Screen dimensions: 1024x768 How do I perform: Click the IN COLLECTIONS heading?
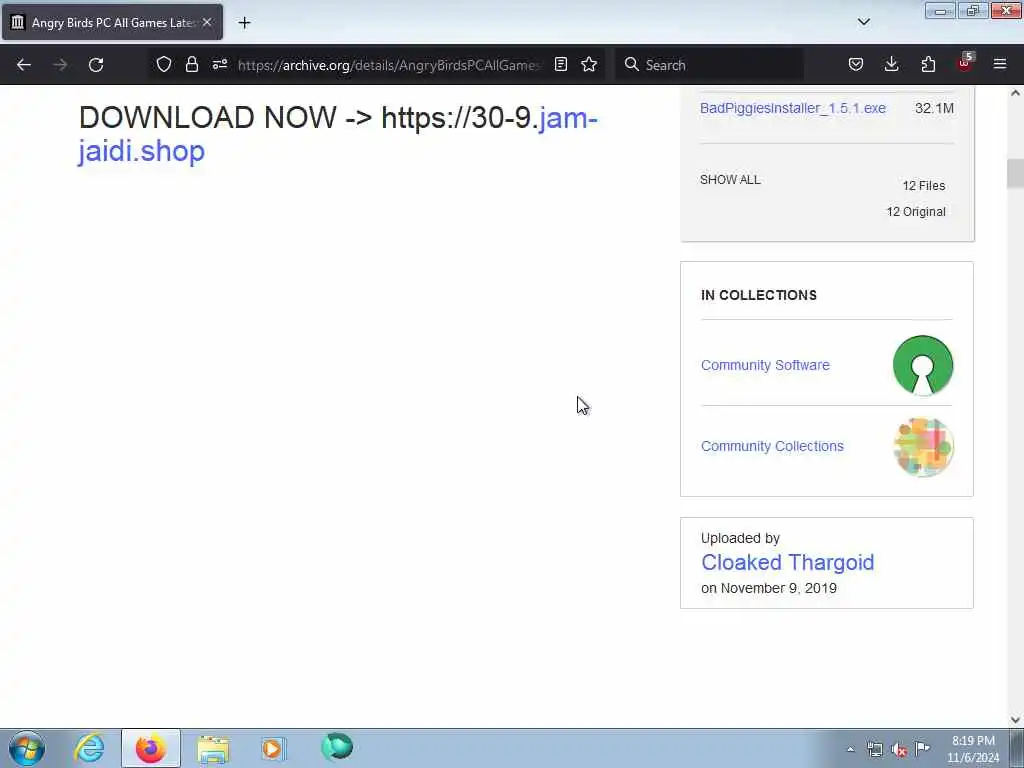pyautogui.click(x=759, y=295)
